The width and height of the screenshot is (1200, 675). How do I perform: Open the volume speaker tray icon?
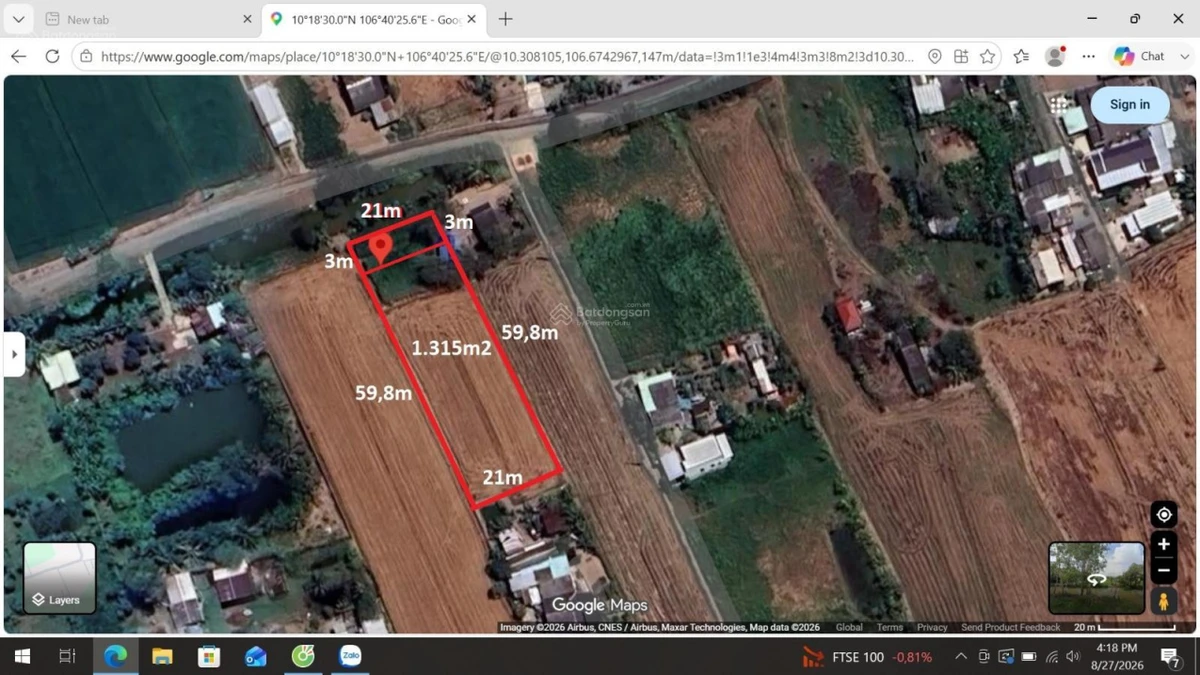pos(1073,657)
